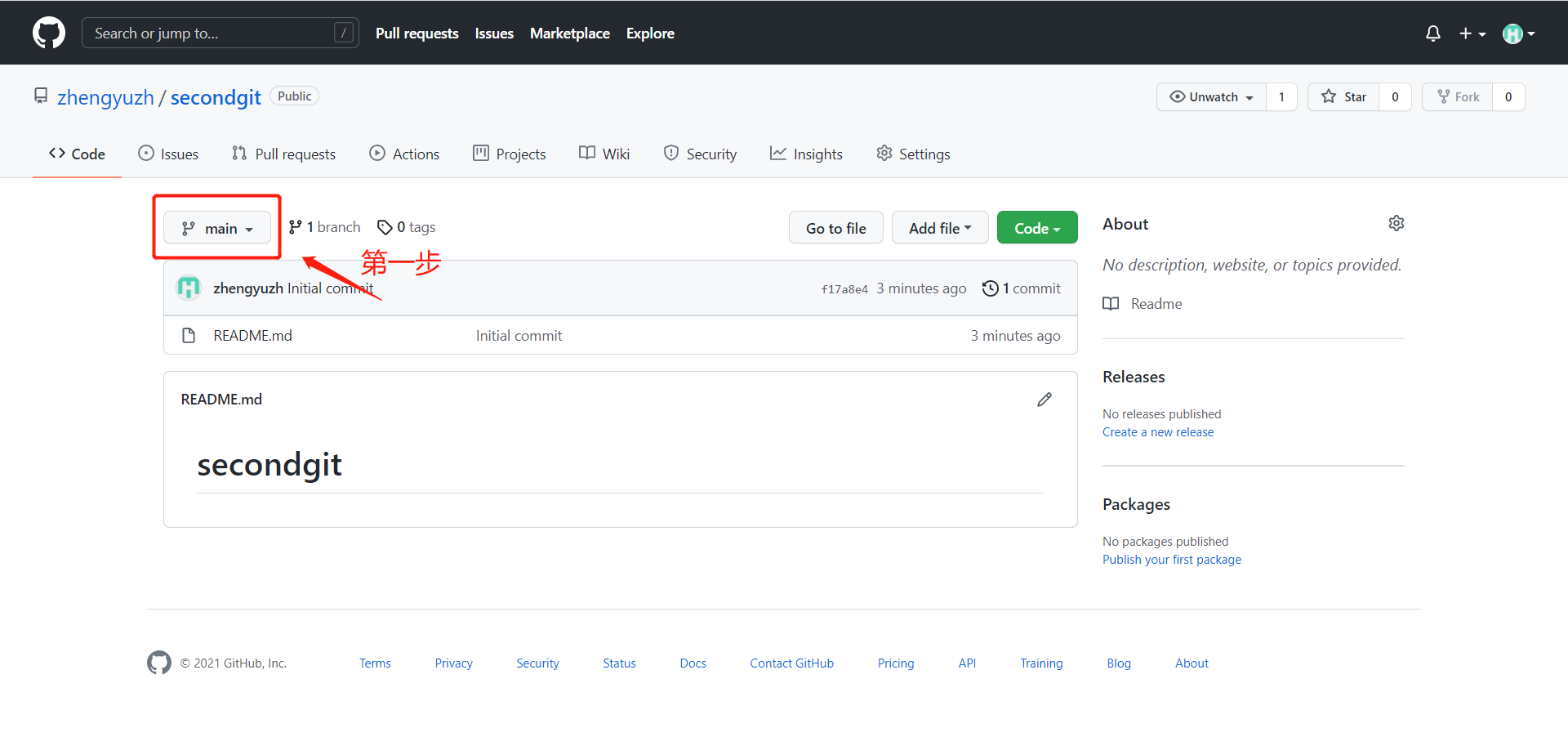
Task: Click Create a new release
Action: [1158, 432]
